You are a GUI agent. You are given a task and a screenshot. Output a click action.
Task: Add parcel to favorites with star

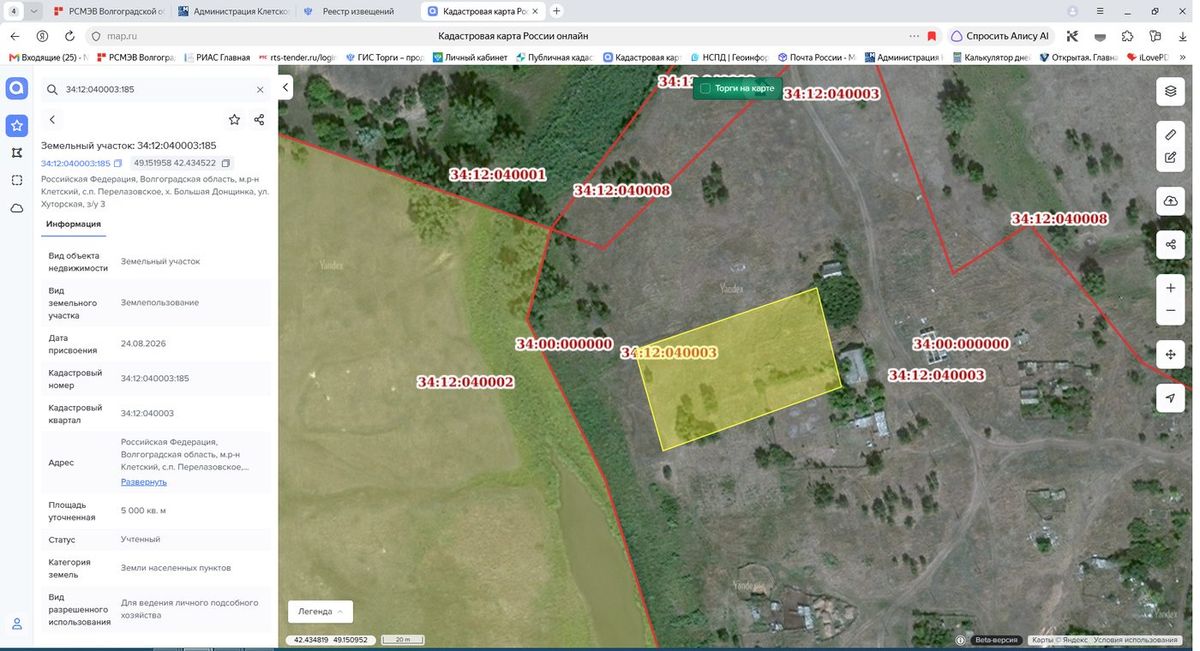234,120
